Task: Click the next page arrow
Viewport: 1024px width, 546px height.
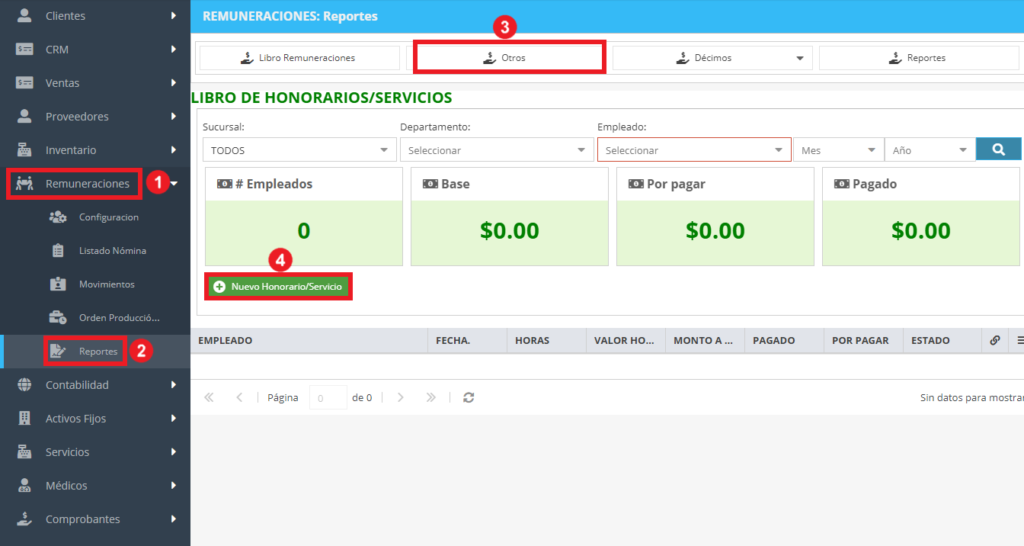Action: point(400,397)
